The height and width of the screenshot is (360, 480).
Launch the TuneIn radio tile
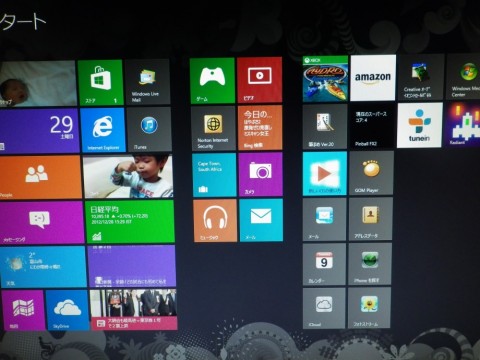420,125
